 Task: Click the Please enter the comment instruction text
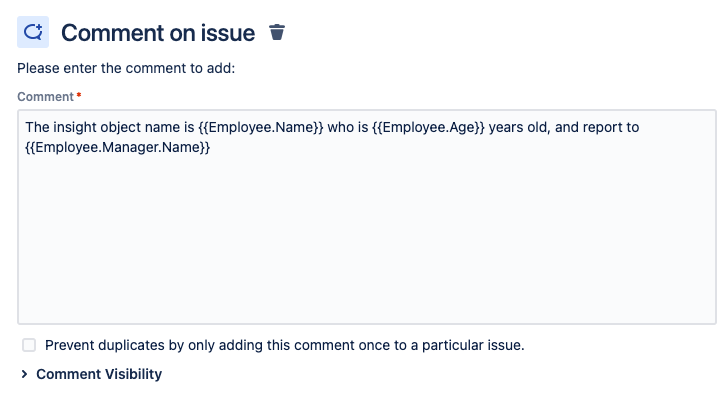pos(126,69)
